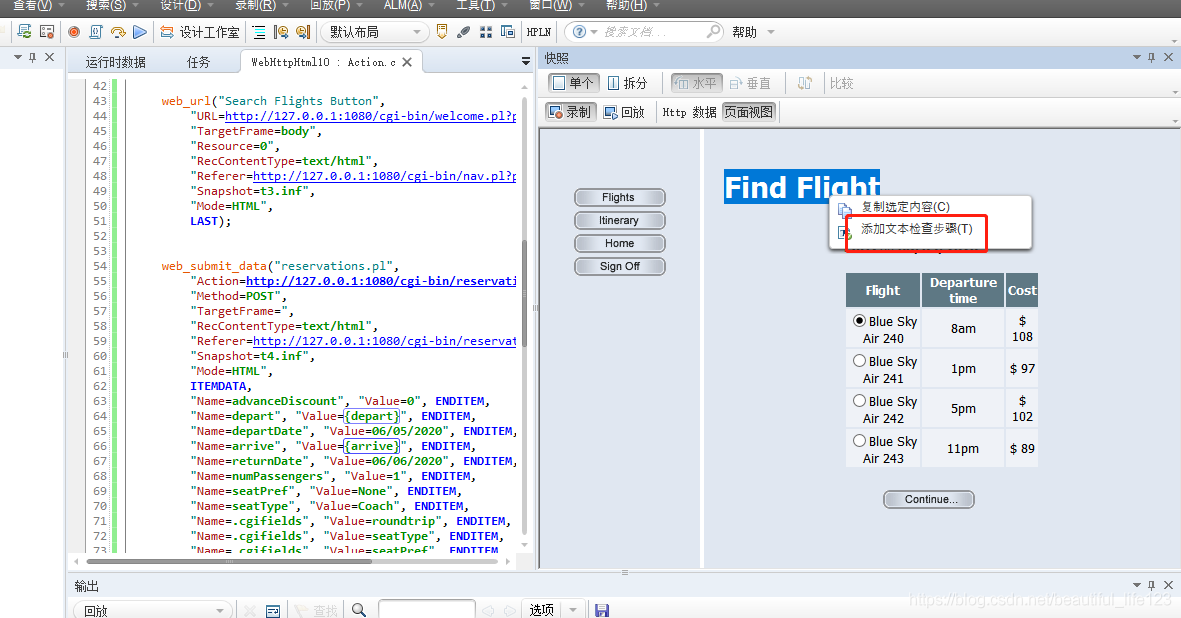Choose 添加文本检查步骤(T) from context menu

click(917, 228)
